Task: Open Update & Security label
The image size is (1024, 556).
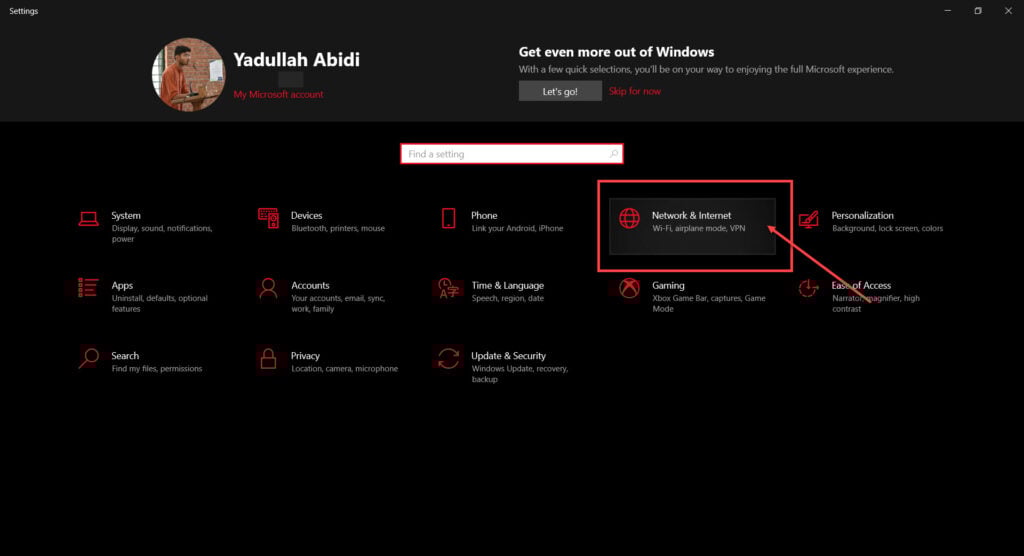Action: 508,356
